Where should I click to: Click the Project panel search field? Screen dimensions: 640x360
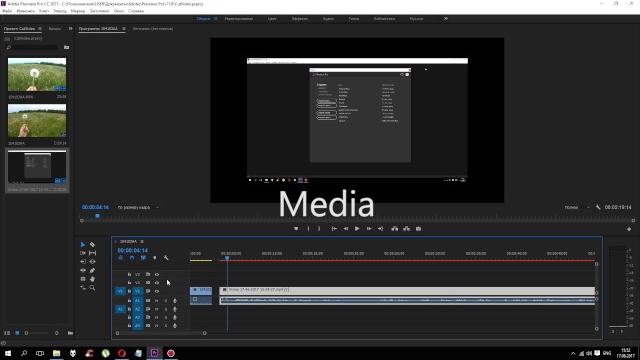pos(32,47)
